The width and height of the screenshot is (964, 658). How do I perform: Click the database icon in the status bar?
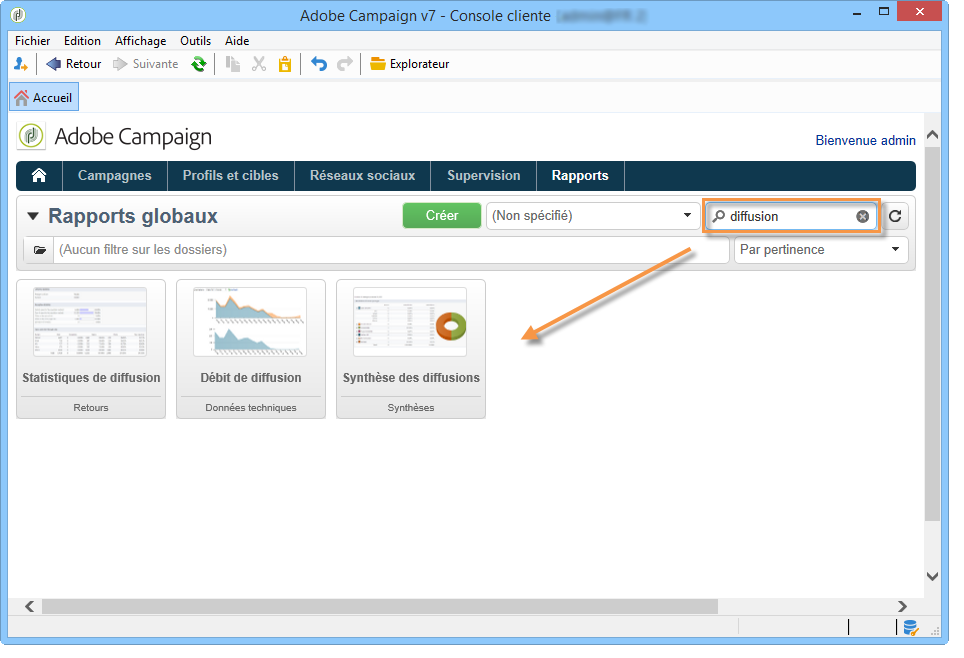coord(911,627)
